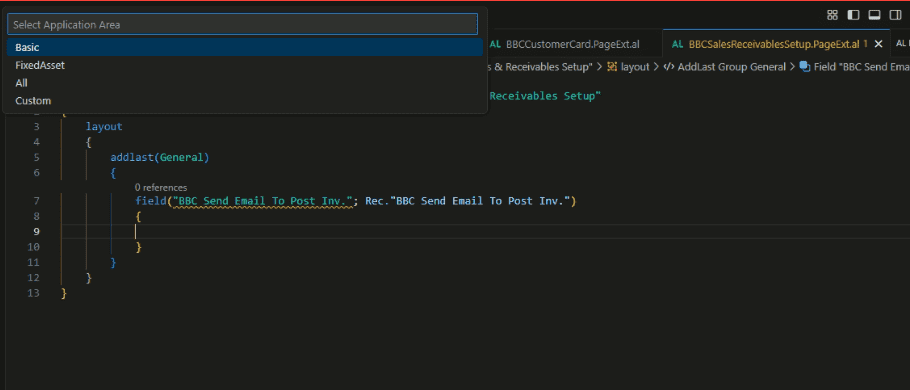Click AL icon on BBCSalesReceivablesSetup tab
Viewport: 910px width, 390px height.
pos(678,44)
